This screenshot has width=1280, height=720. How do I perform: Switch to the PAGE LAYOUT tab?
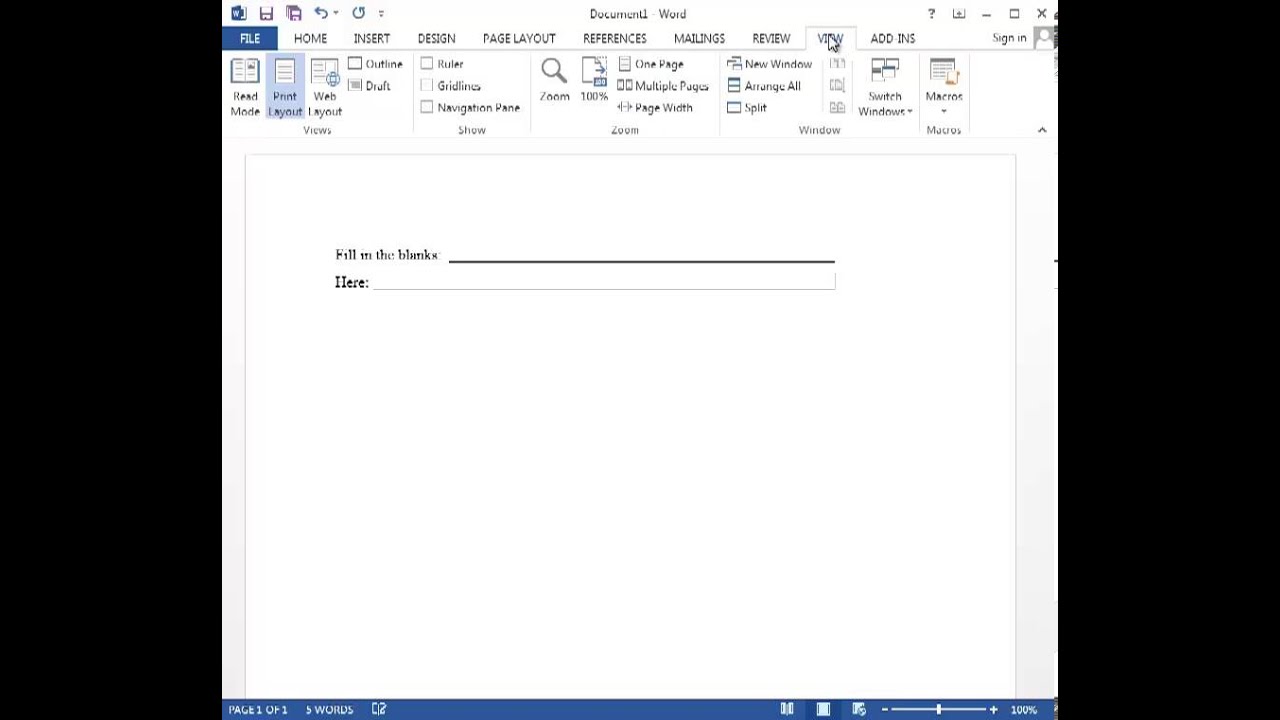(519, 38)
